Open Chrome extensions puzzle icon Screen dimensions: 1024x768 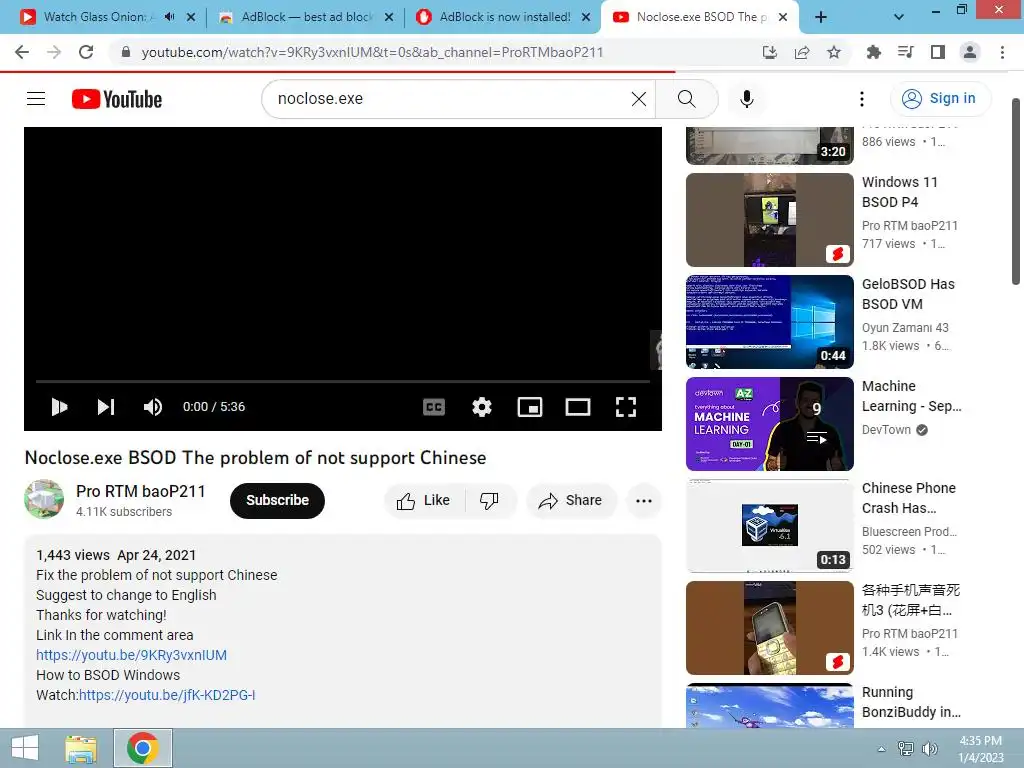(x=873, y=52)
